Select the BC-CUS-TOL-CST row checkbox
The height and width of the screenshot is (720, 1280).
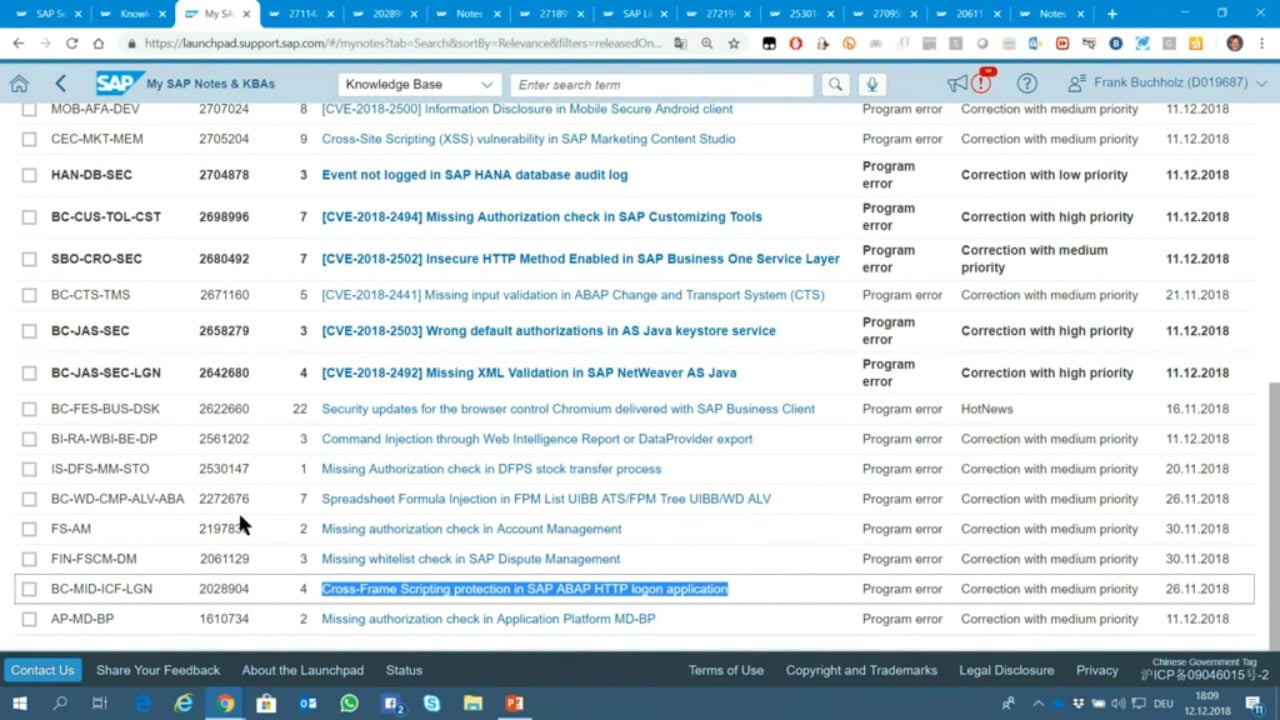[x=29, y=217]
